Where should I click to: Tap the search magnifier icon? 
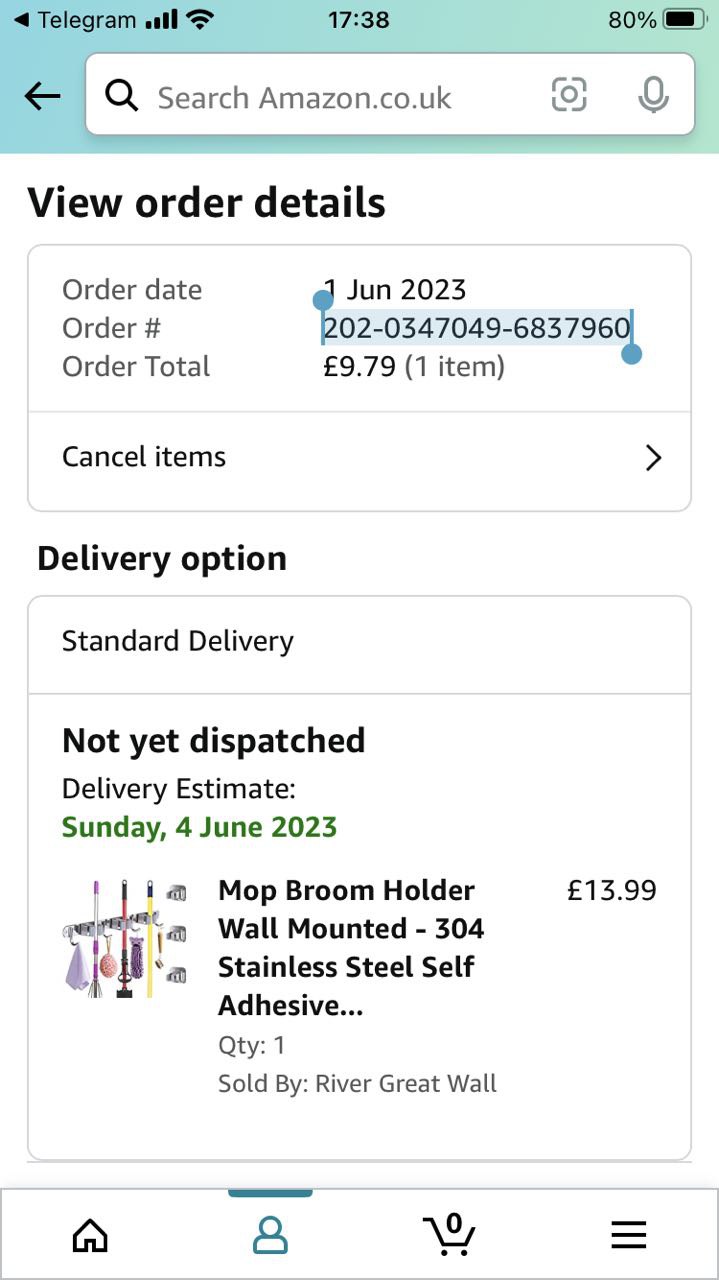121,96
